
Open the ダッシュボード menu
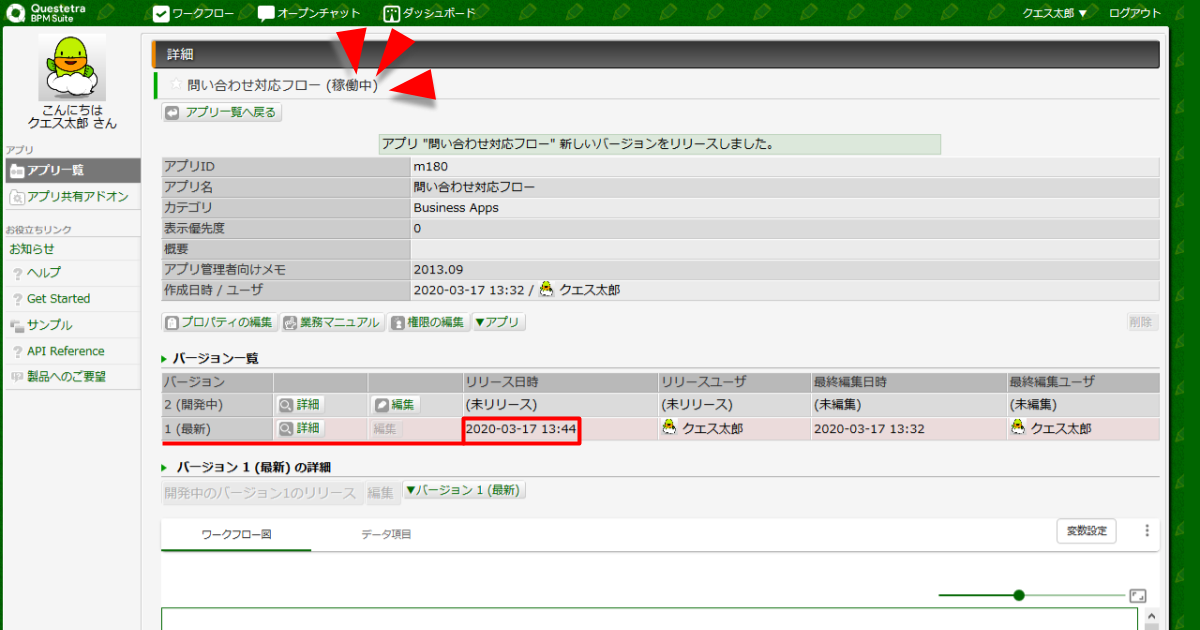pyautogui.click(x=430, y=14)
